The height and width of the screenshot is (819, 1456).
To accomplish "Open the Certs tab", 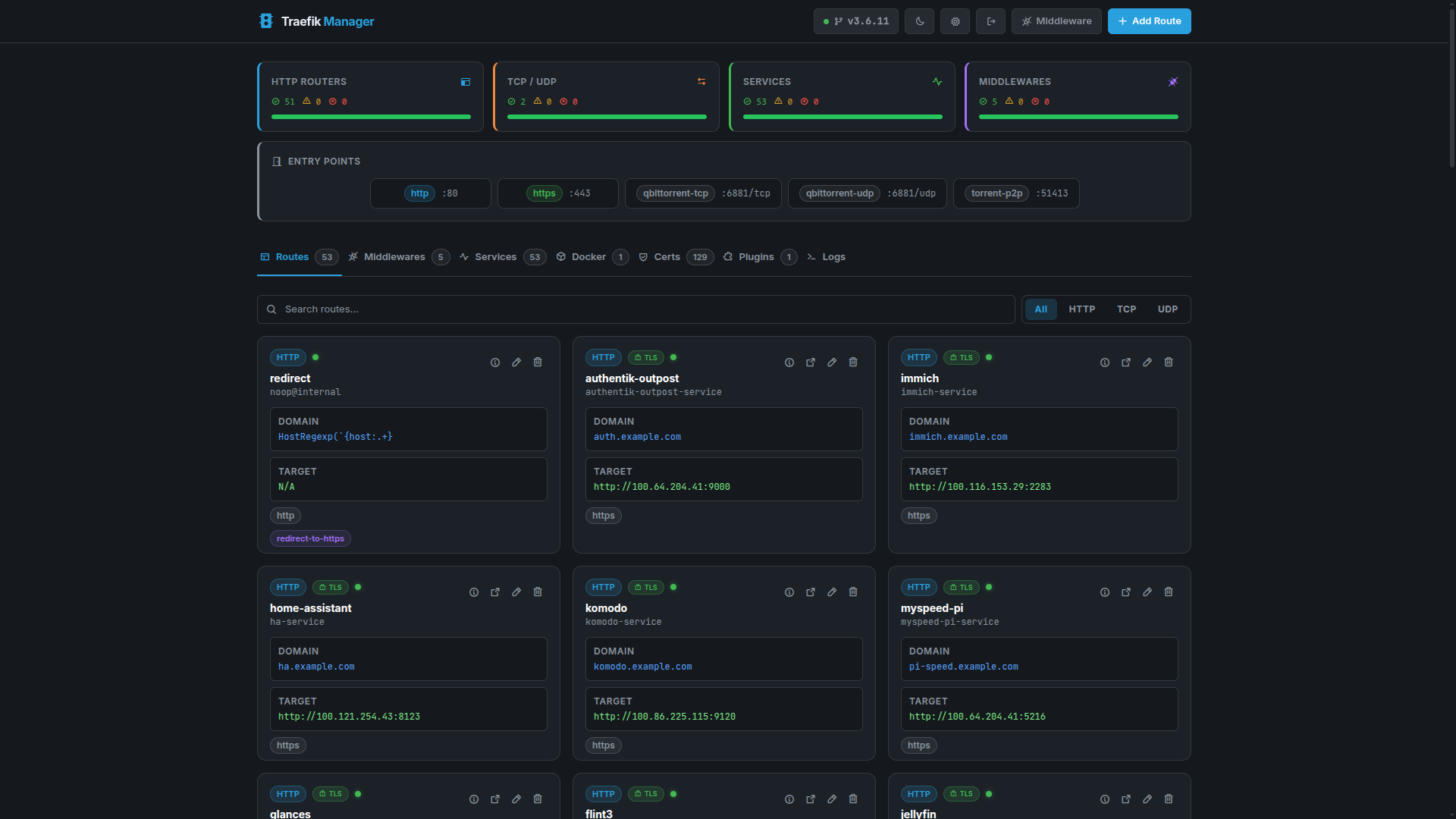I will (x=667, y=257).
